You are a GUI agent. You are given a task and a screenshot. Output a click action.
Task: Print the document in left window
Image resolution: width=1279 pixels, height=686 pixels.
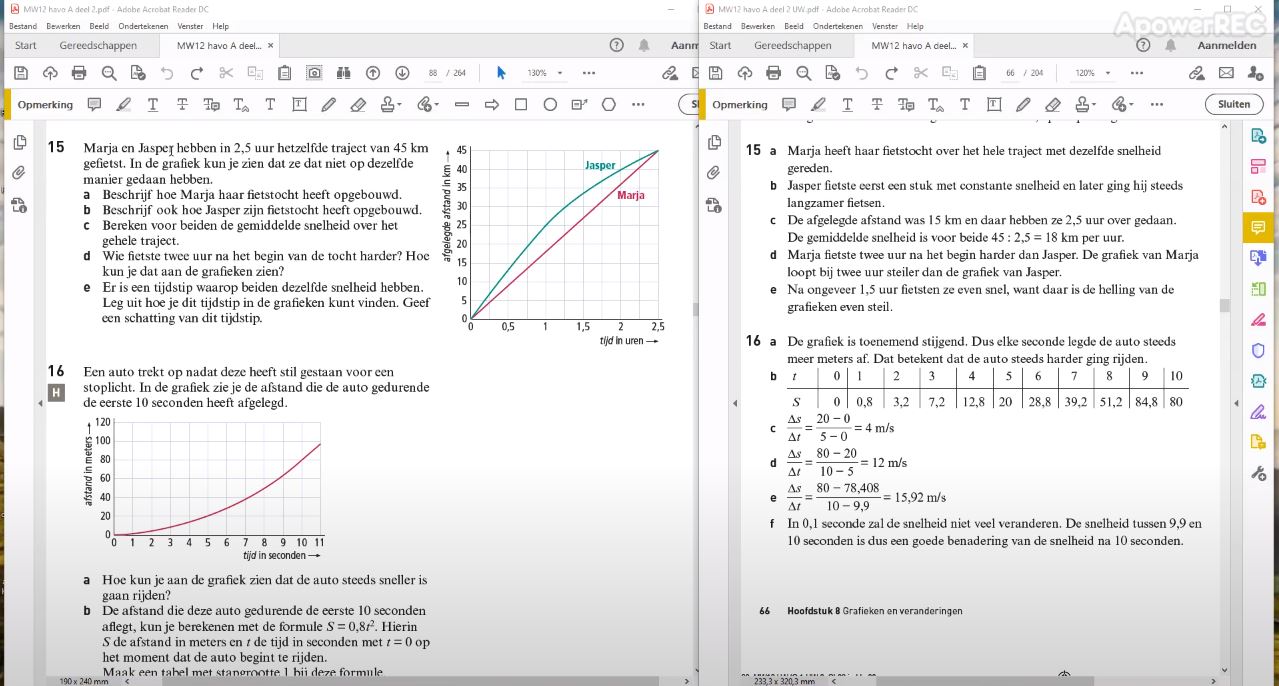pos(79,73)
